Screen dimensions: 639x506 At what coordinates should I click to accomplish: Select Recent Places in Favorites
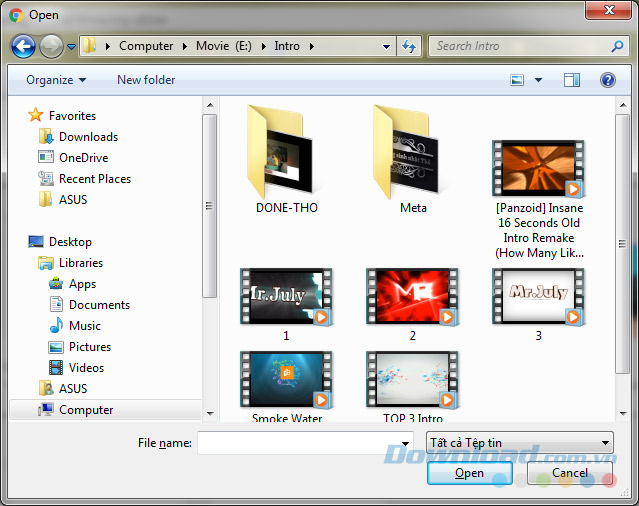[94, 179]
